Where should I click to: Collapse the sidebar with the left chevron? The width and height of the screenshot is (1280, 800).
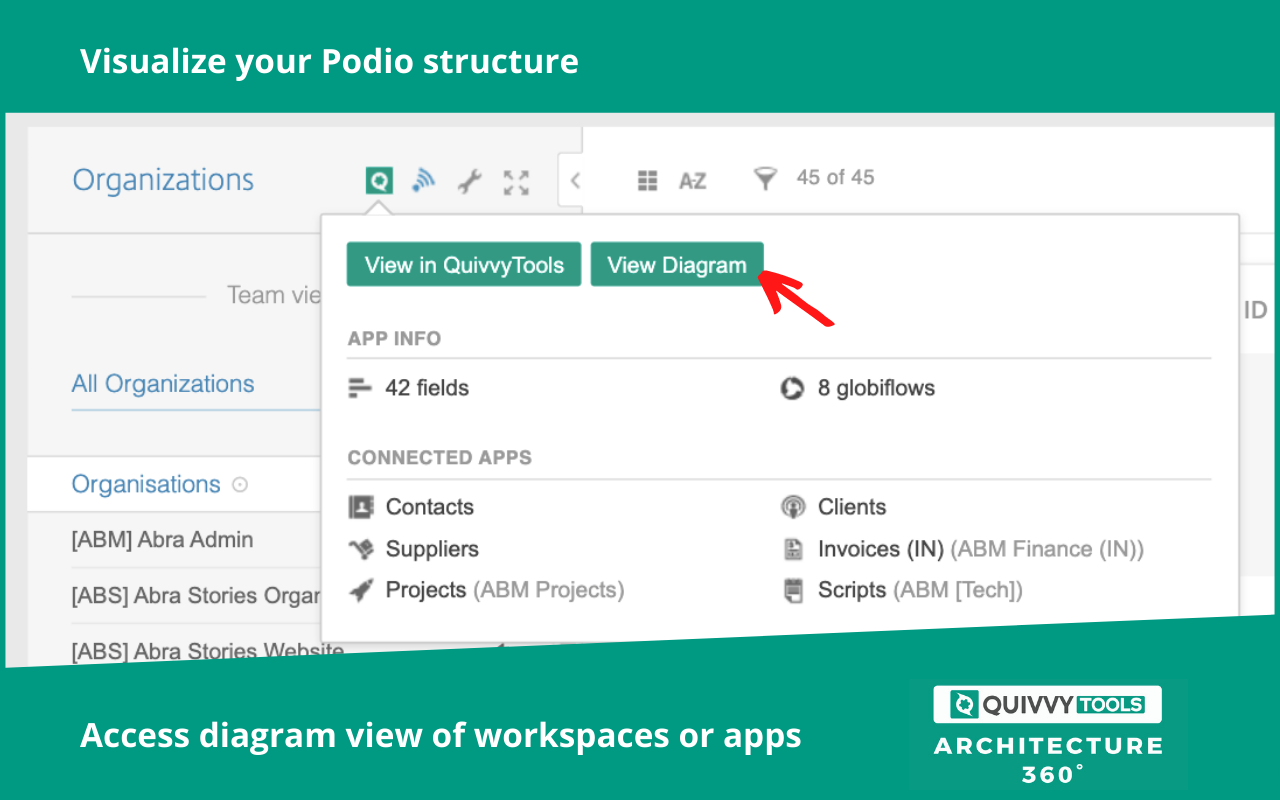click(x=575, y=180)
